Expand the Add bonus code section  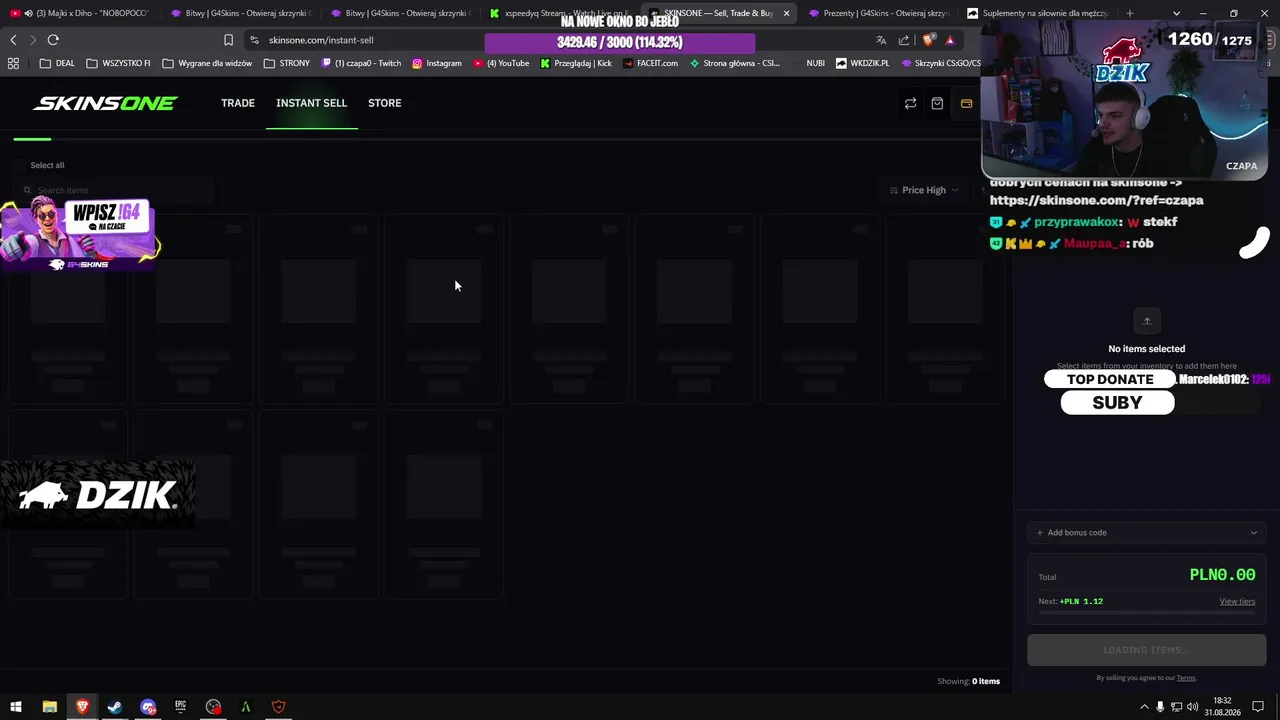coord(1147,533)
